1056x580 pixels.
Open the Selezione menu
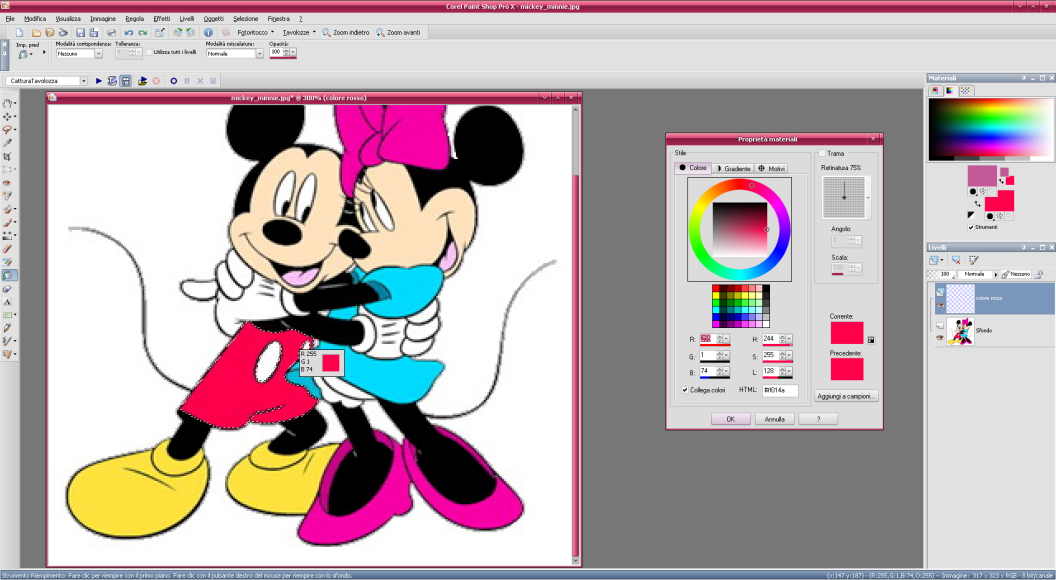(x=245, y=19)
